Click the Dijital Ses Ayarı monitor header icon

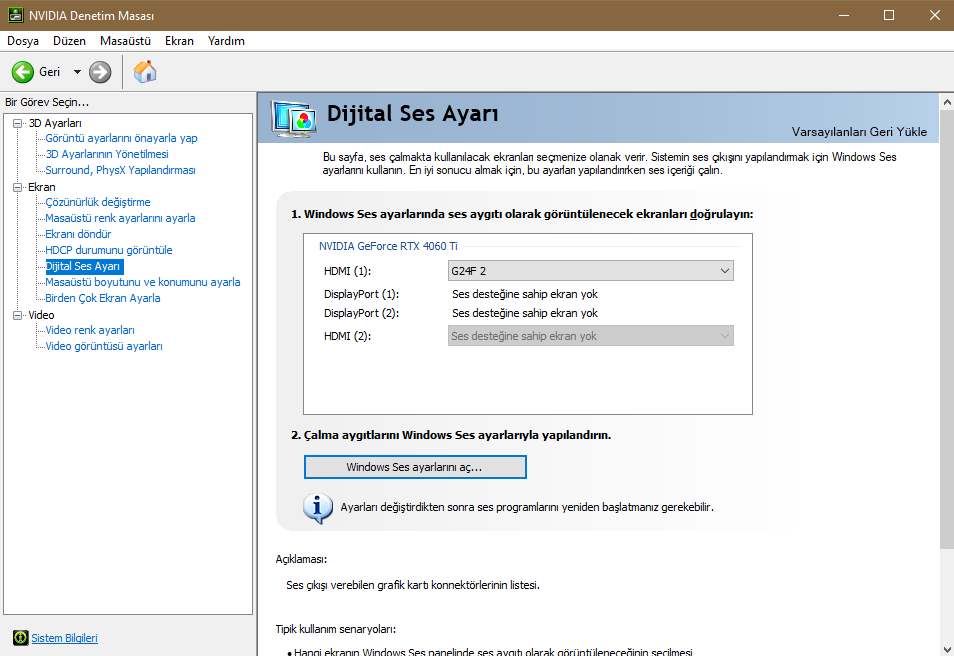click(x=294, y=118)
